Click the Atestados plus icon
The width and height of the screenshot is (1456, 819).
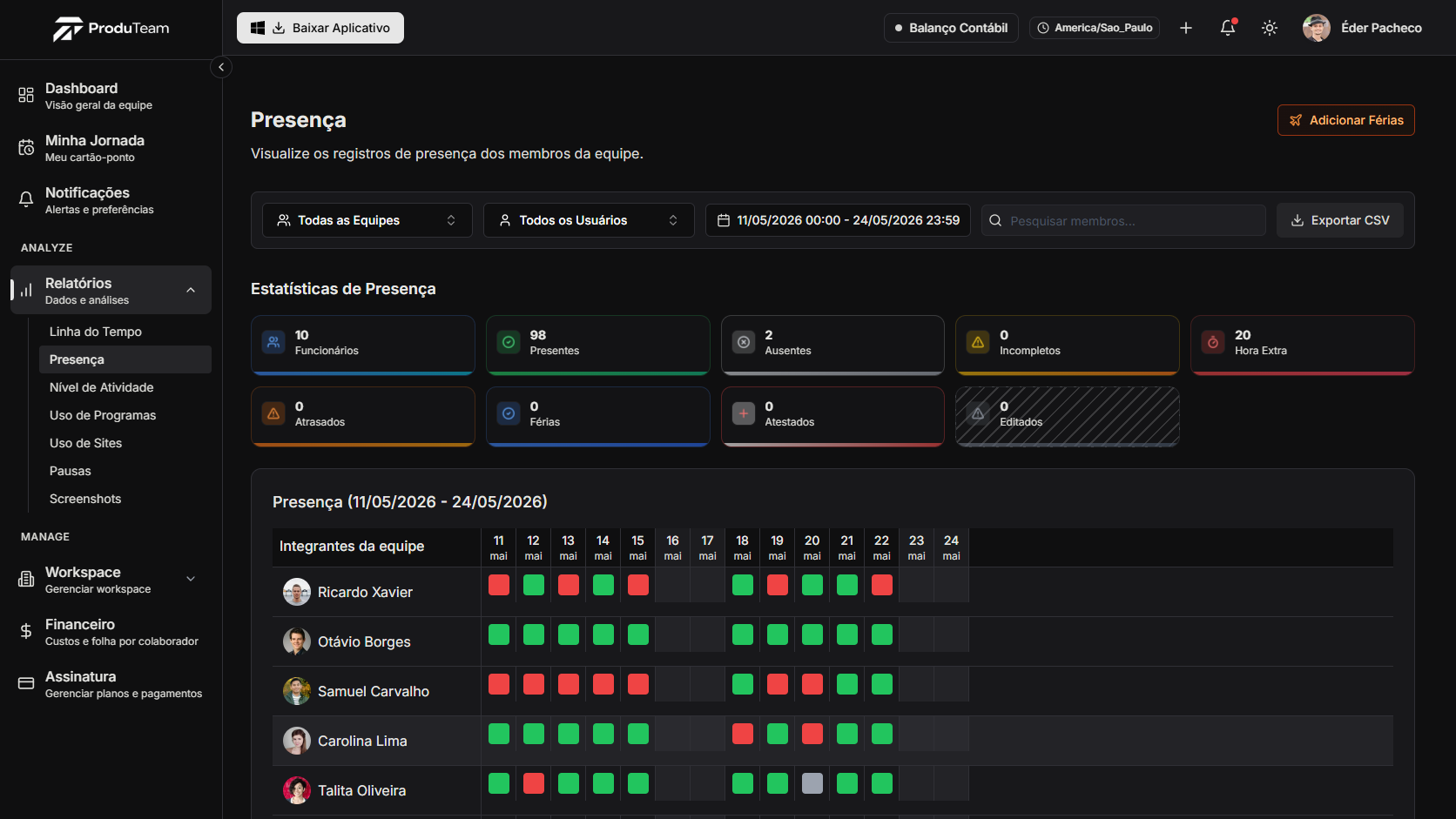click(x=744, y=413)
